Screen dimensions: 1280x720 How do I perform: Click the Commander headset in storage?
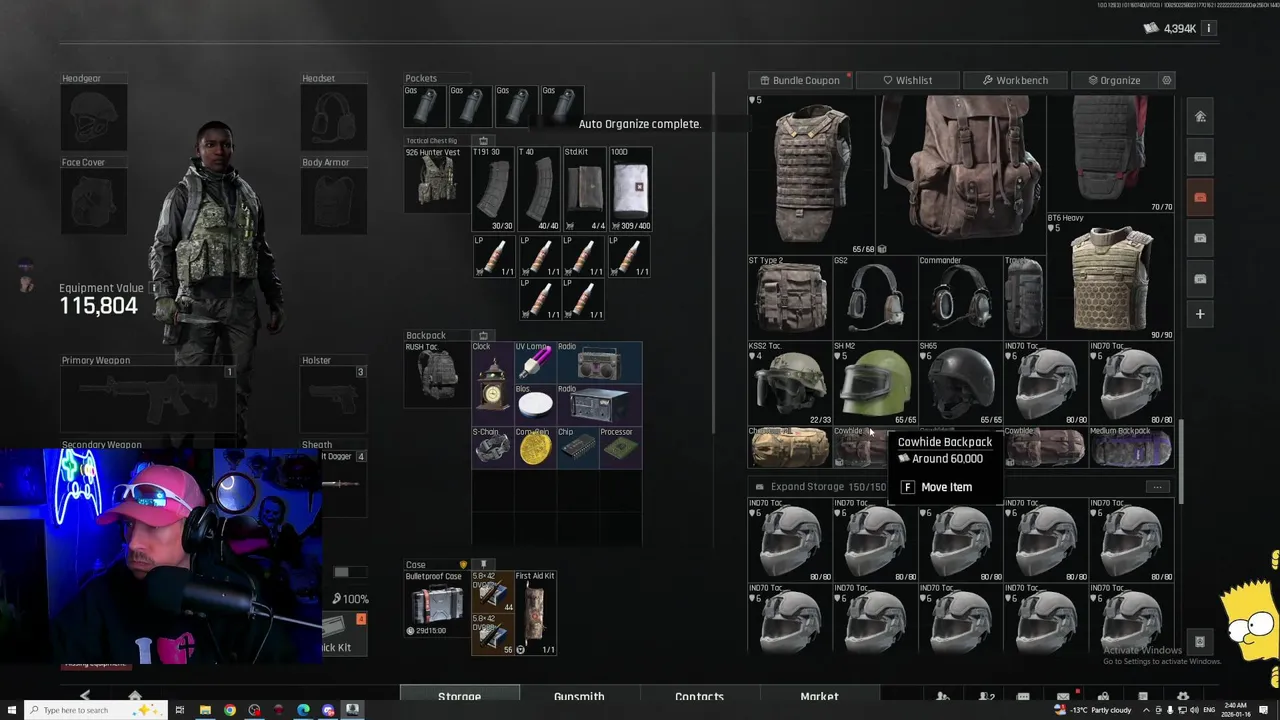click(960, 297)
